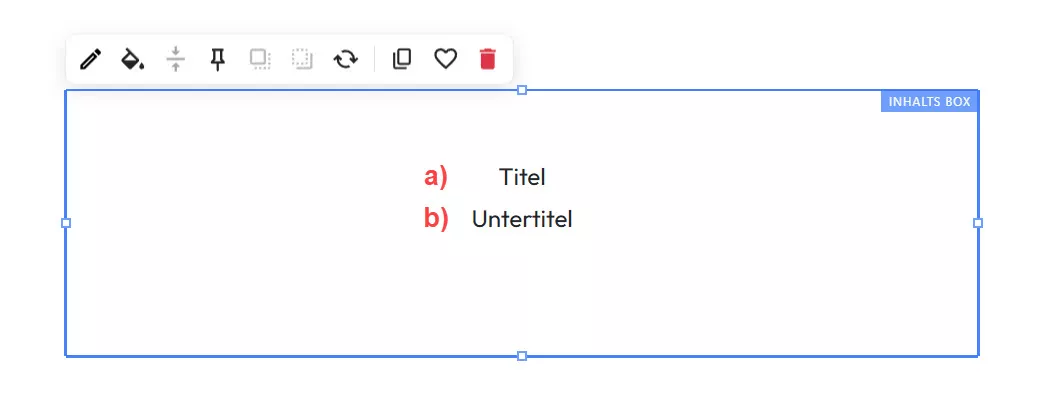Click the INHALTS BOX label tag
Viewport: 1054px width, 410px height.
(x=929, y=102)
